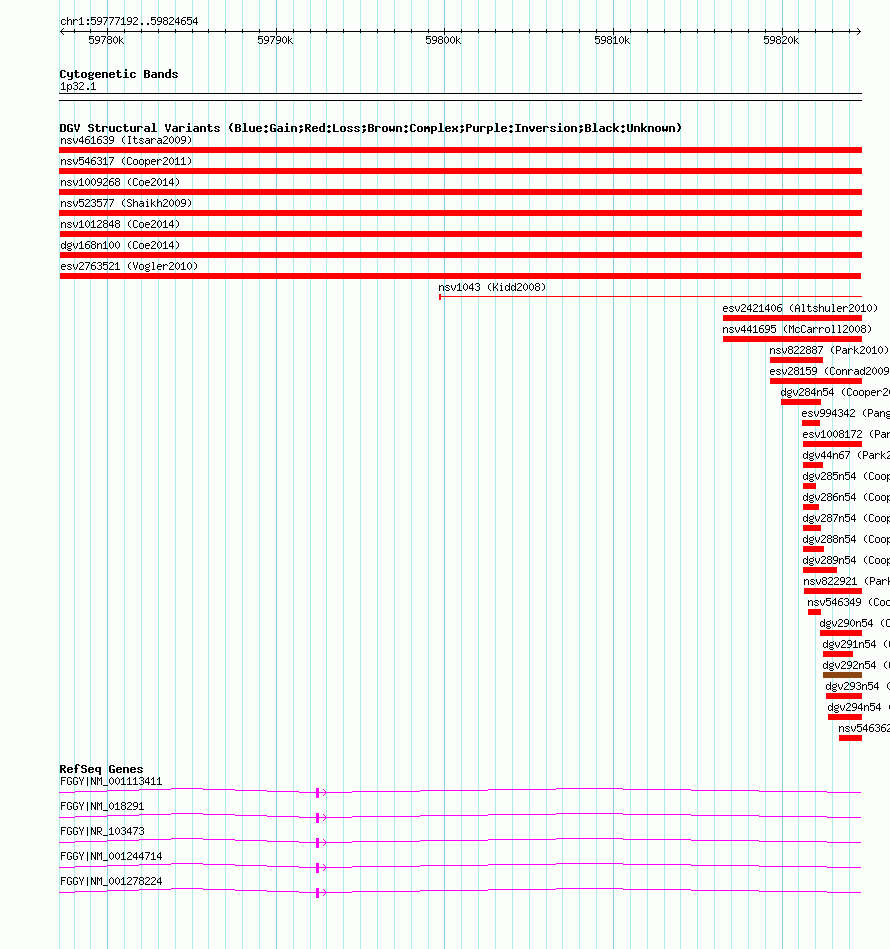Select the 59810k ruler position
Screen dimensions: 890x949
[612, 41]
